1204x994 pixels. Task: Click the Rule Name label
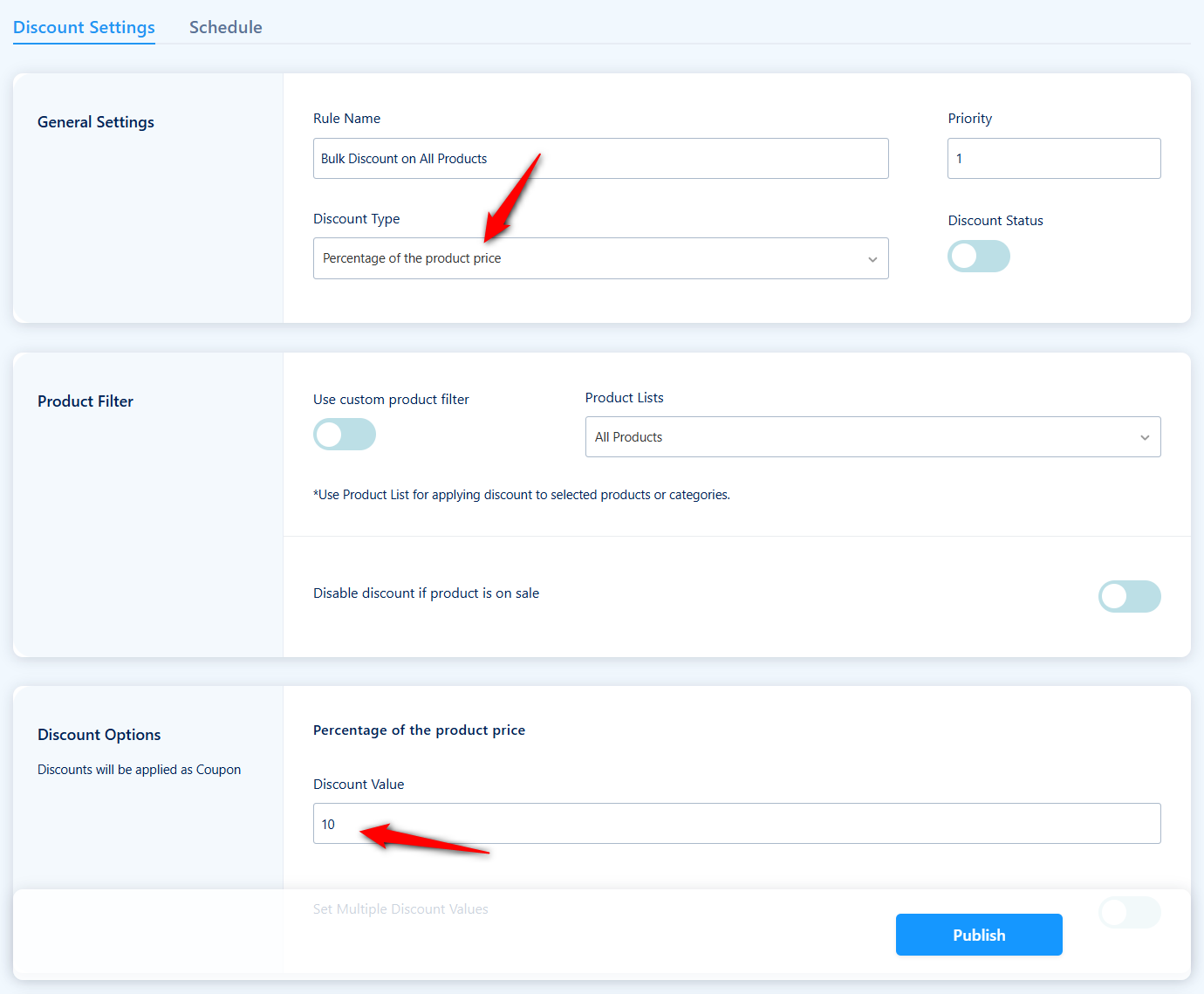point(346,119)
